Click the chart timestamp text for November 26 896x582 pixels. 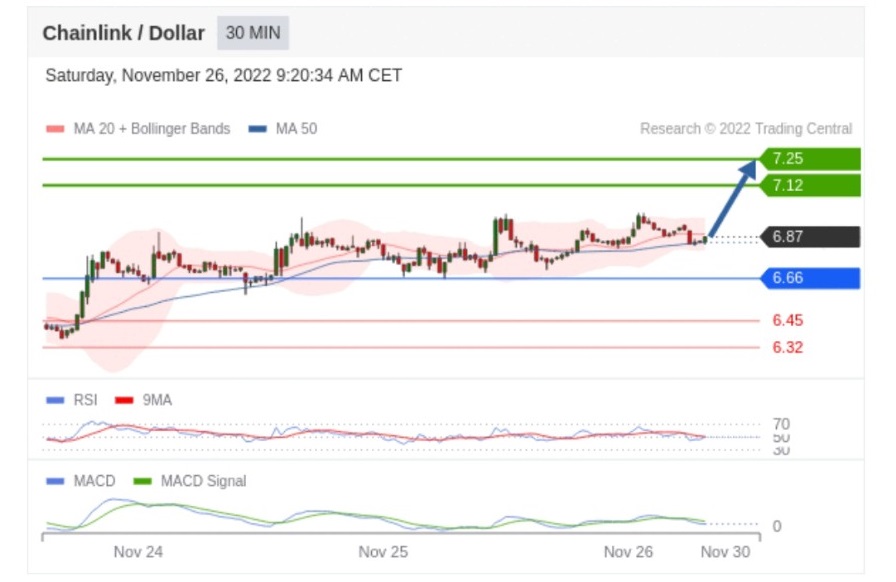coord(223,76)
